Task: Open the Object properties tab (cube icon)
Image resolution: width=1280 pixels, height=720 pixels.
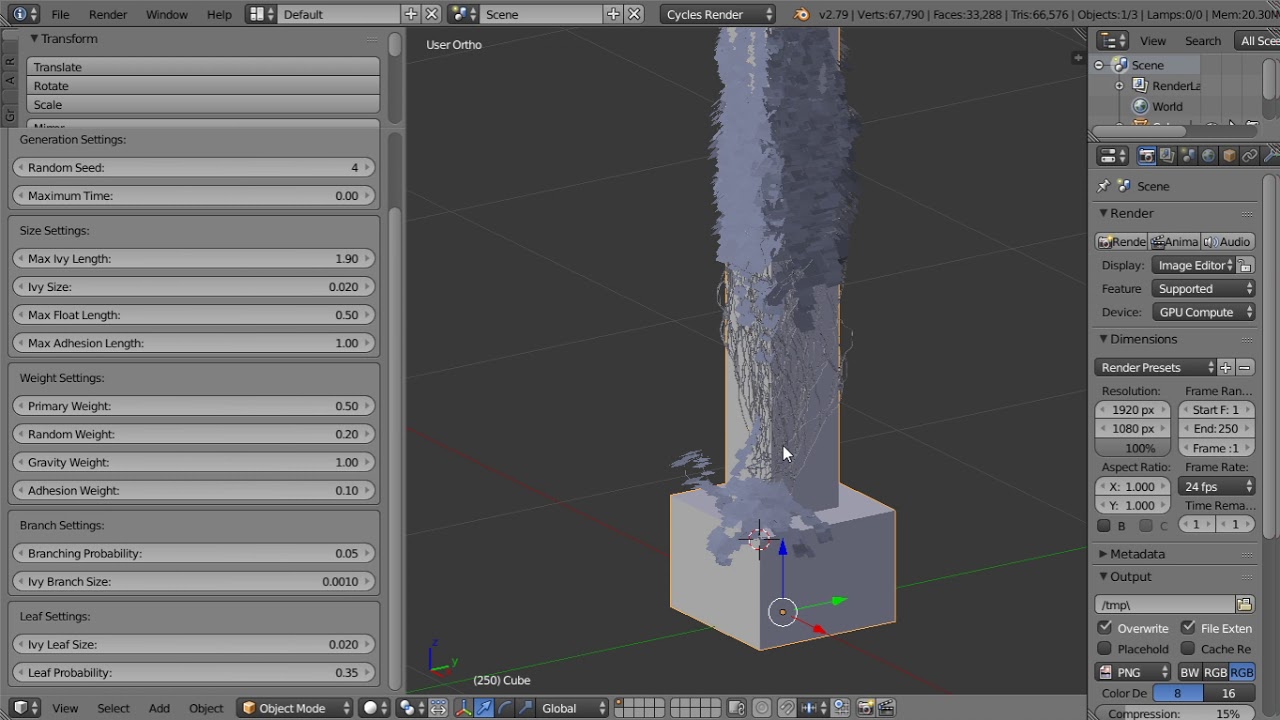Action: [1230, 156]
